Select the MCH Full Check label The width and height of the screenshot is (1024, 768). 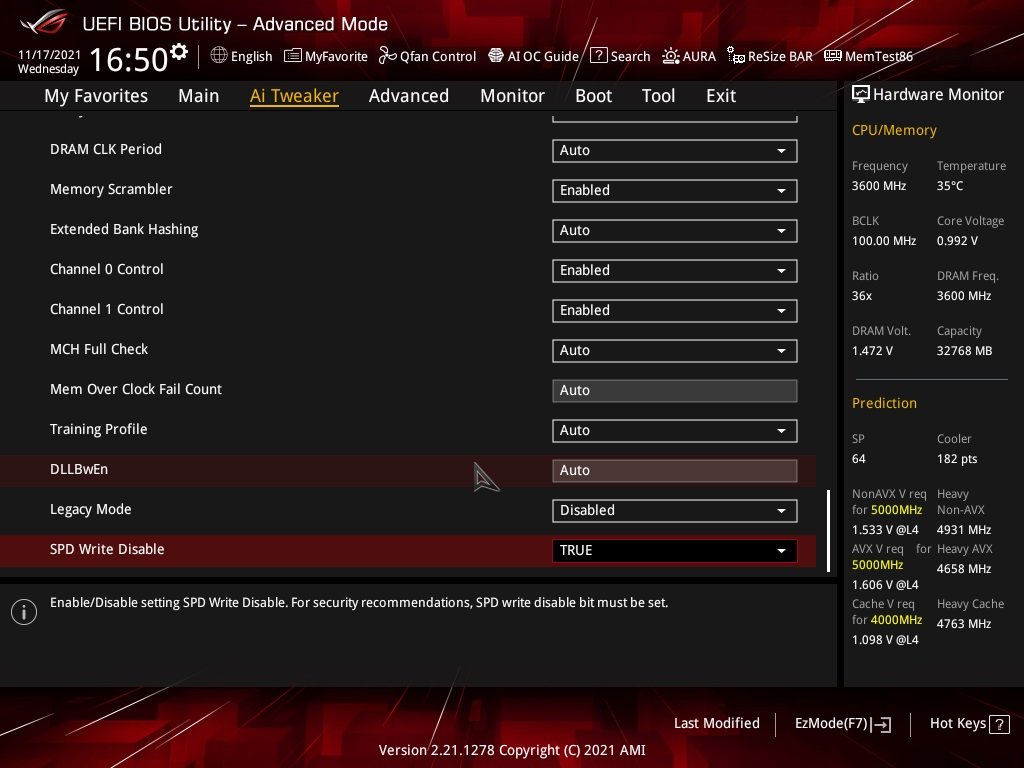99,349
